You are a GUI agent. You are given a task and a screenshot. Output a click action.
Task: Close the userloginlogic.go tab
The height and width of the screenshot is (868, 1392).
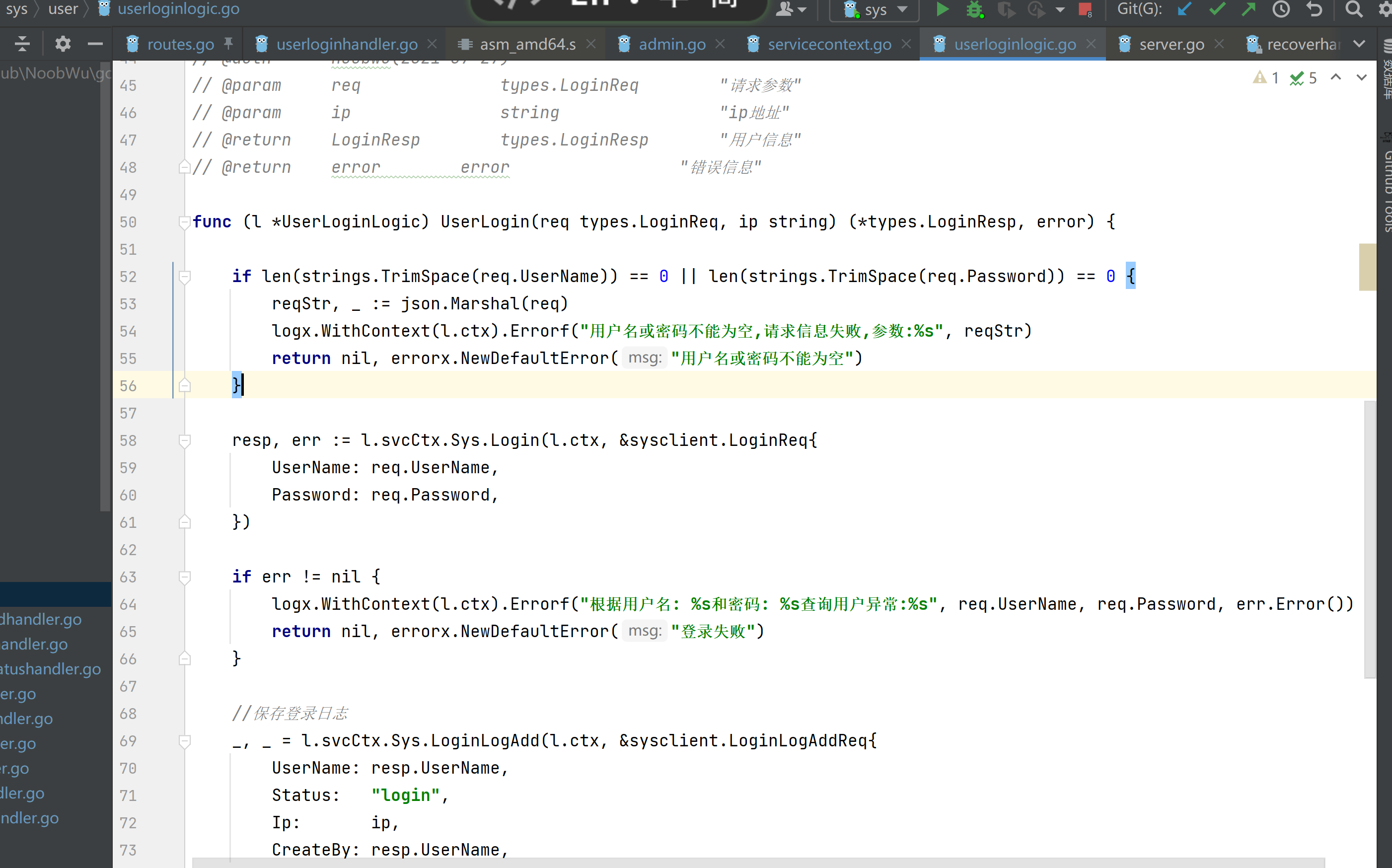[1091, 44]
